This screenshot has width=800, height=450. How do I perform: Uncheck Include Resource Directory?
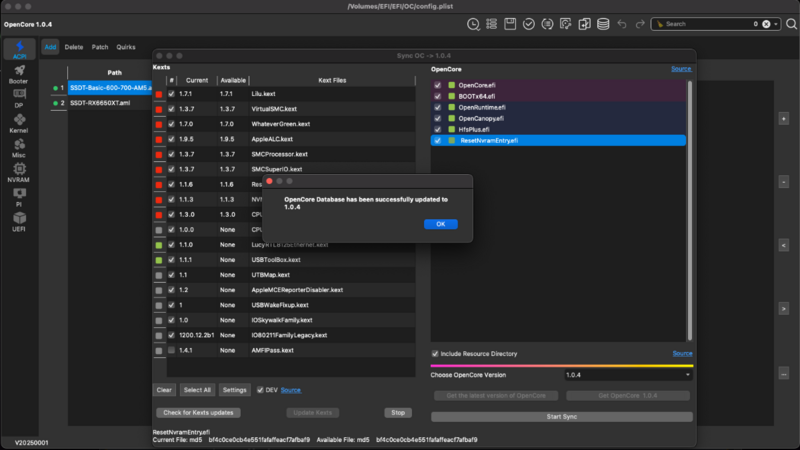click(x=435, y=354)
